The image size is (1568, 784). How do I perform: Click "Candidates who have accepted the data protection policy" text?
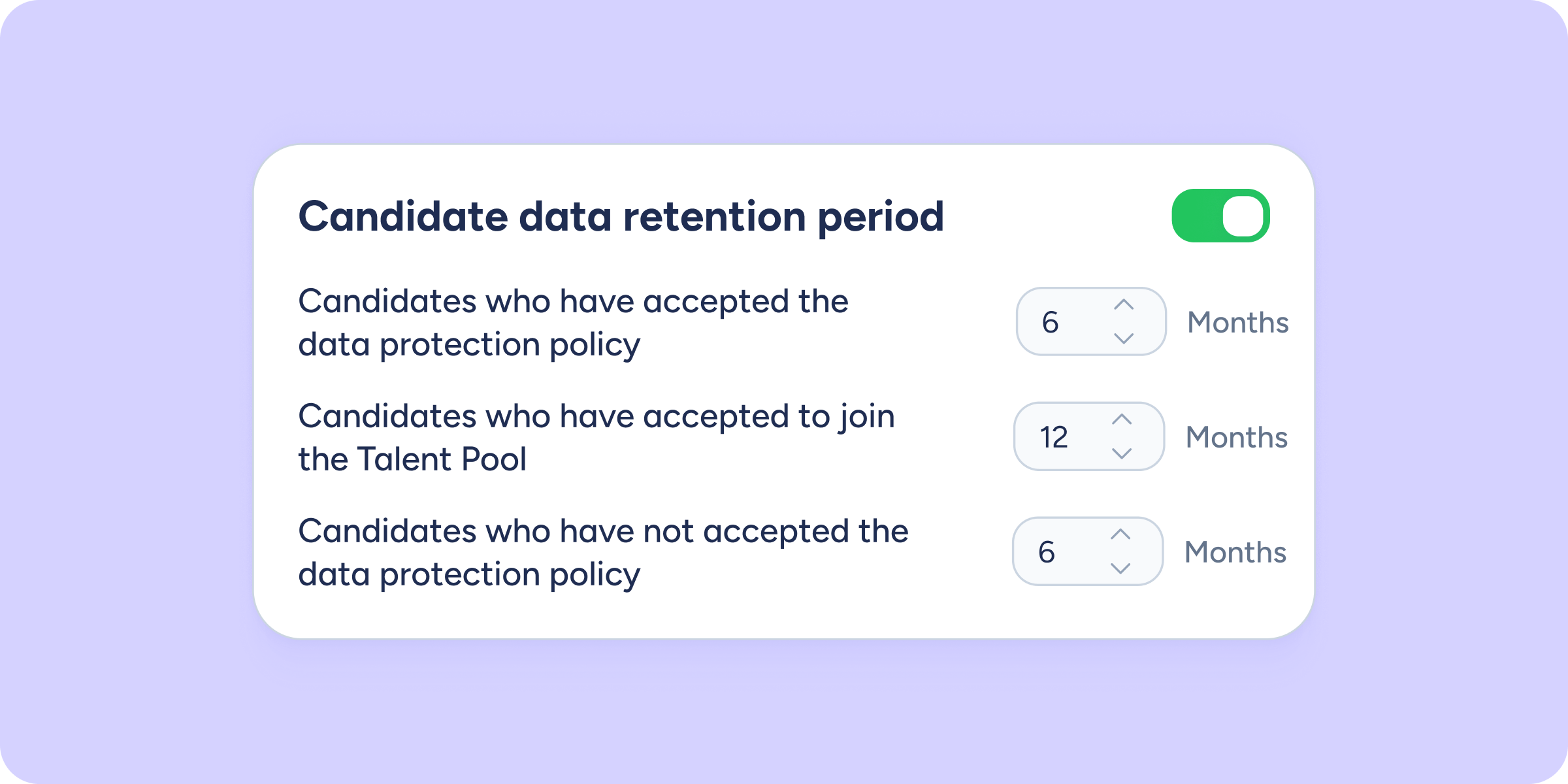(x=573, y=323)
